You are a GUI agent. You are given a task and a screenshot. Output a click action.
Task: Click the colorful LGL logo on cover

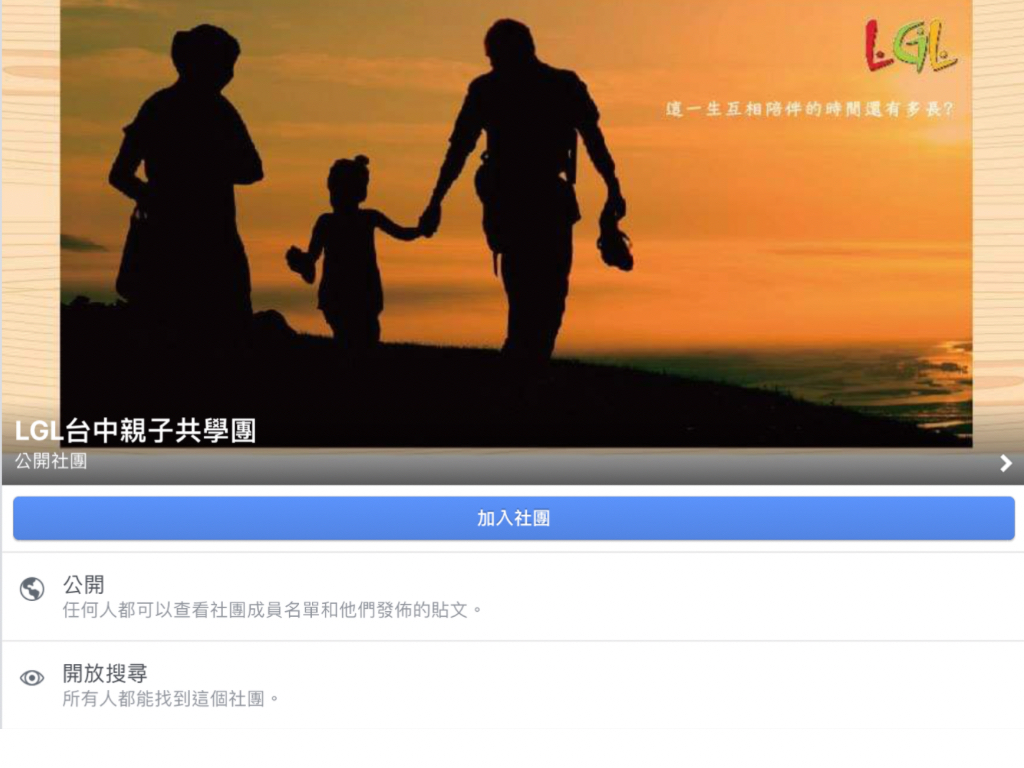pos(911,46)
